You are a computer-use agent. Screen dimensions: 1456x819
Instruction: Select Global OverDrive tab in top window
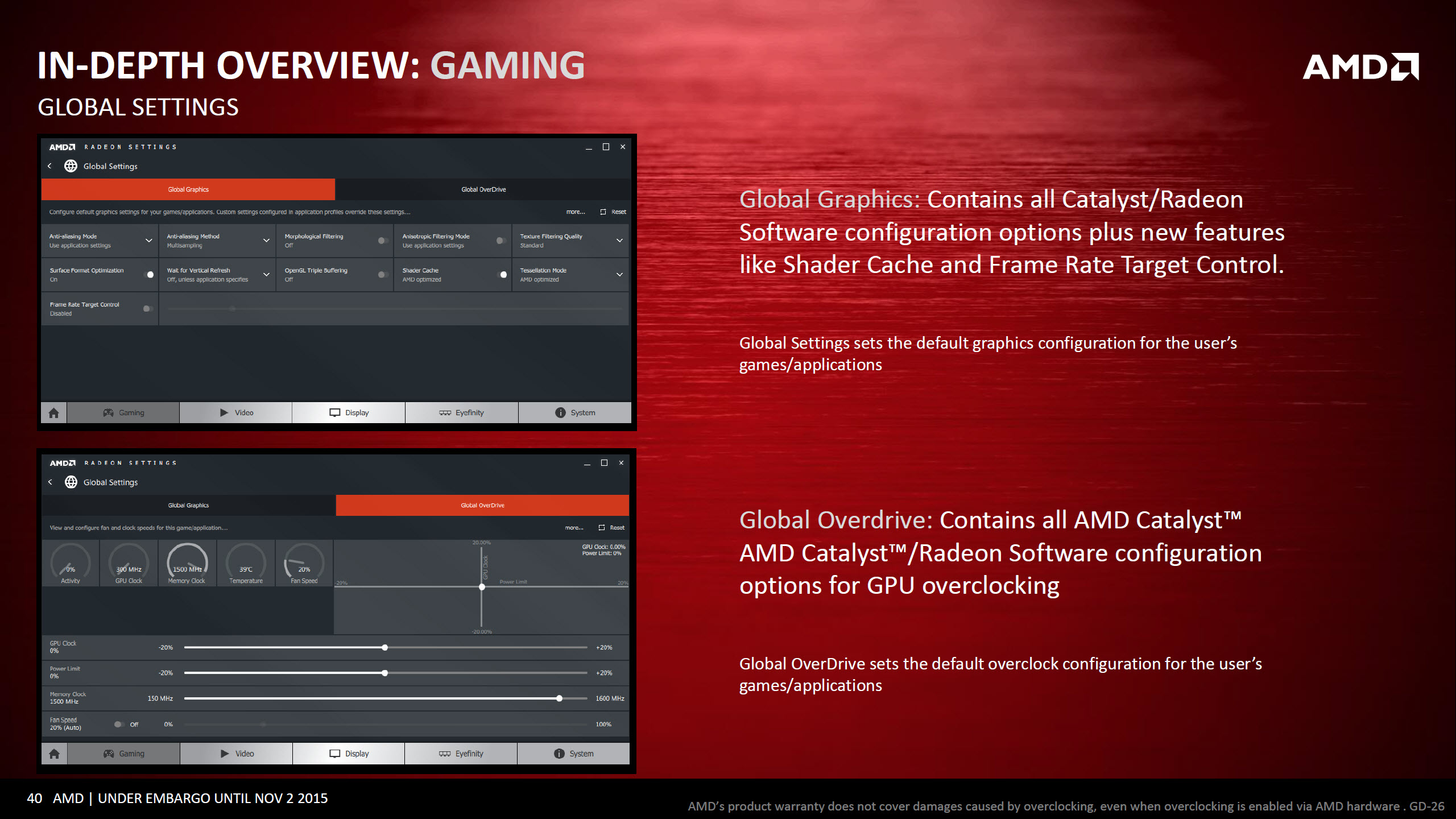tap(483, 189)
